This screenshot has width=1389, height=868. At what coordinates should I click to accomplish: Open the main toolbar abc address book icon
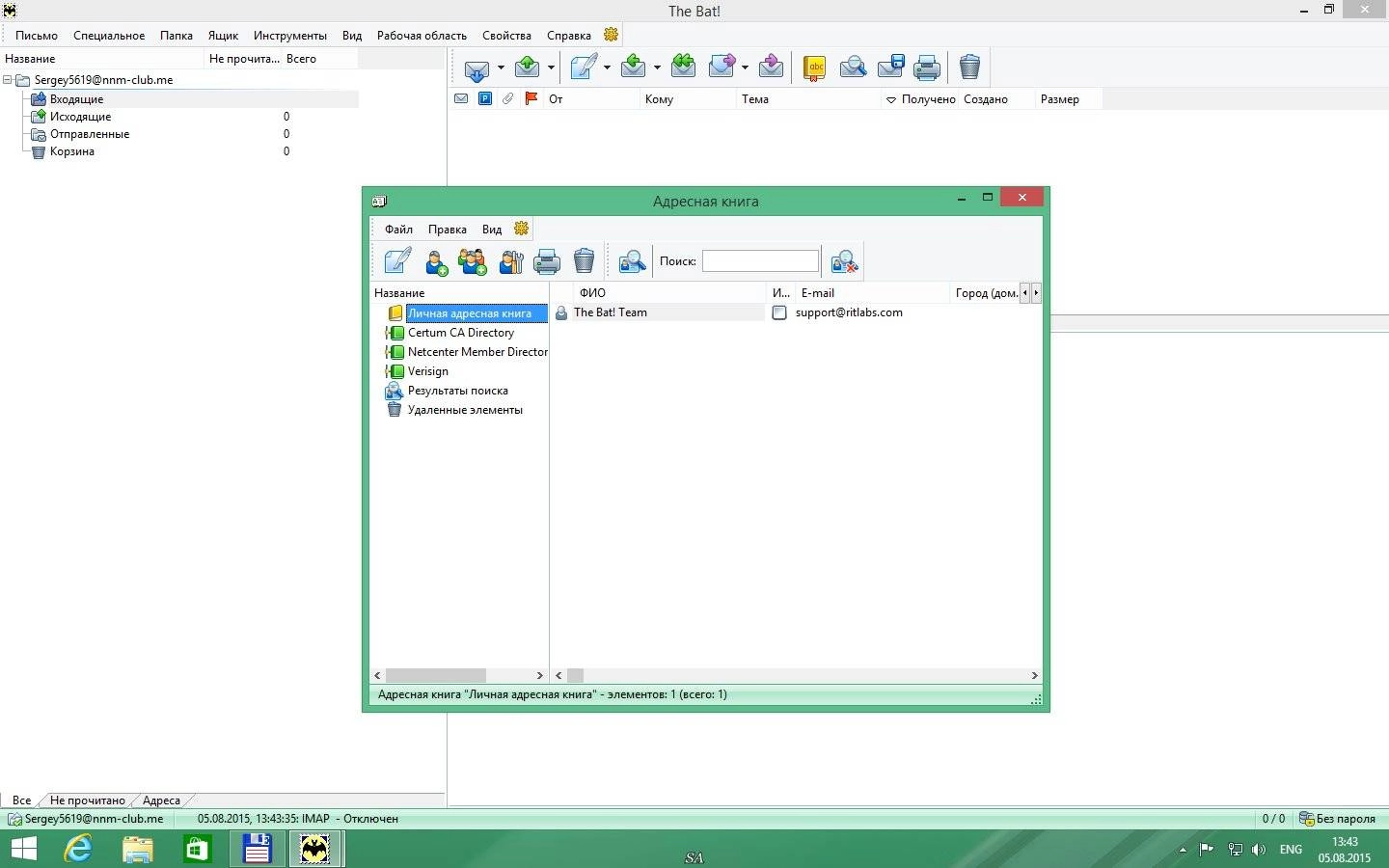[815, 68]
